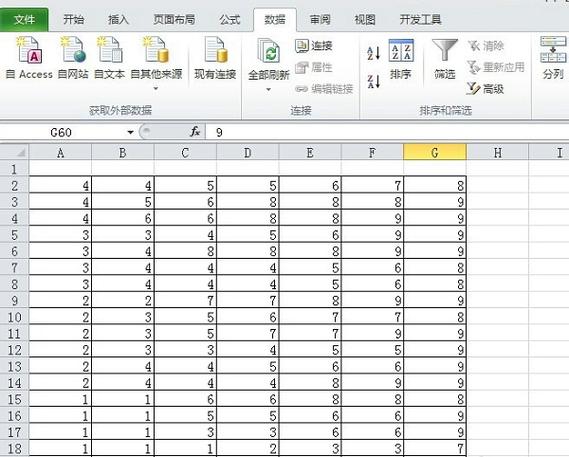The image size is (569, 457).
Task: Switch to the 开始 Home tab
Action: point(74,19)
